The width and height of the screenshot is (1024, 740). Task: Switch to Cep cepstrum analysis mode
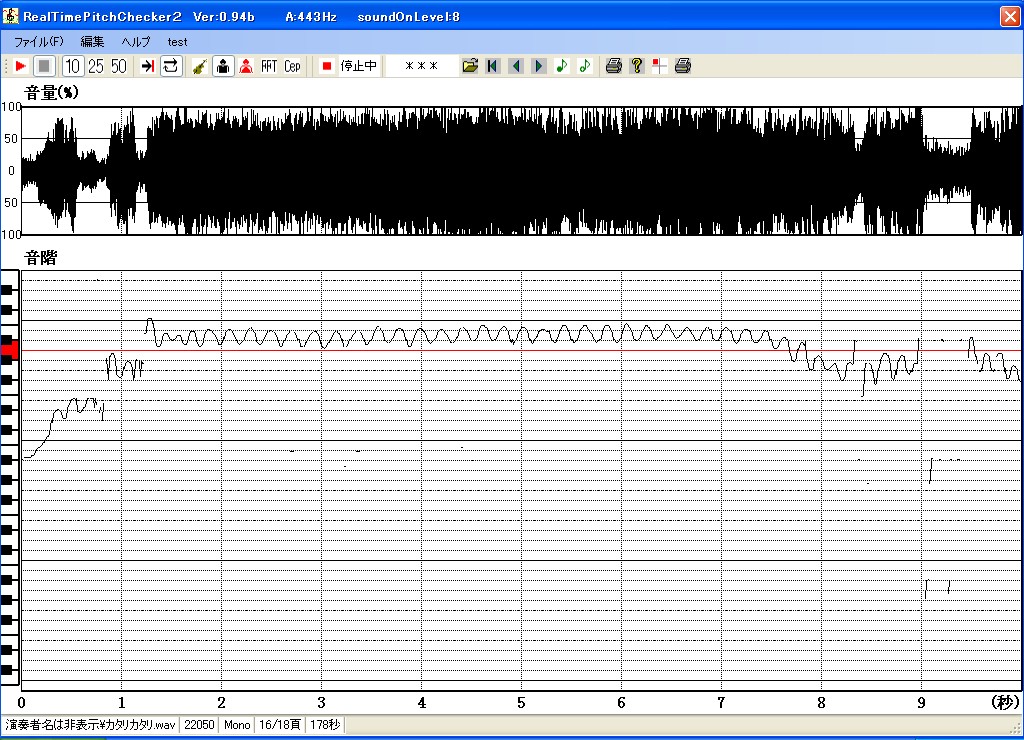pyautogui.click(x=292, y=66)
